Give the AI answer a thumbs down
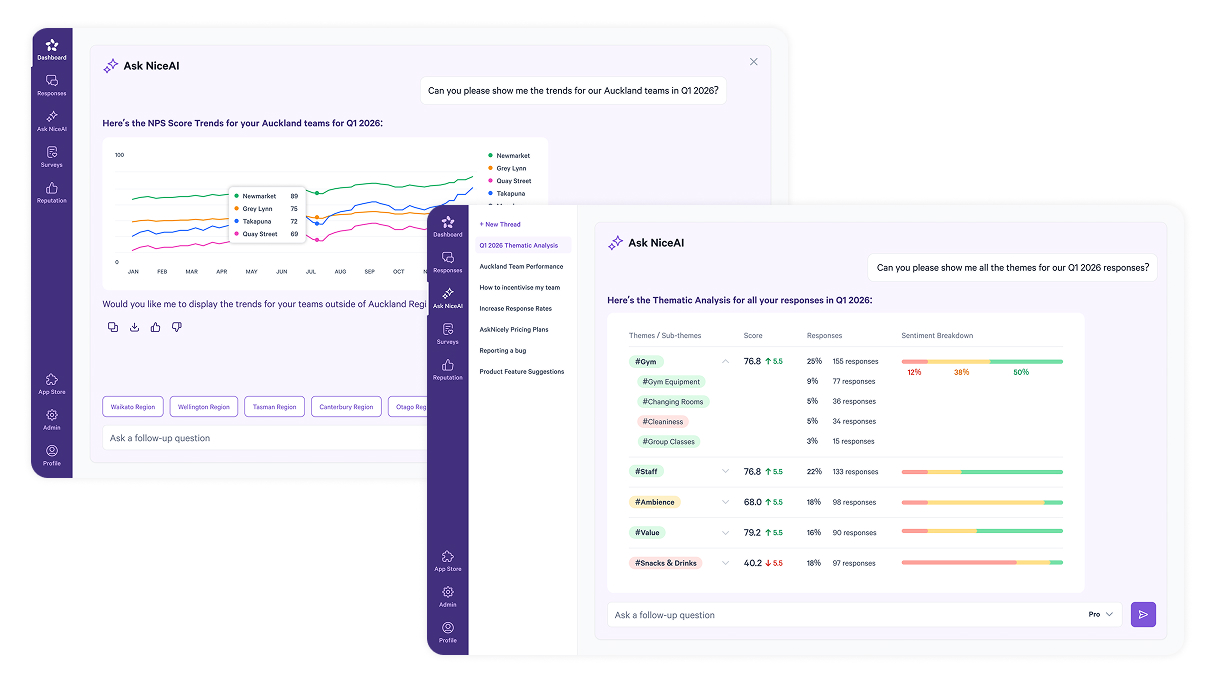Image resolution: width=1216 pixels, height=684 pixels. tap(177, 326)
